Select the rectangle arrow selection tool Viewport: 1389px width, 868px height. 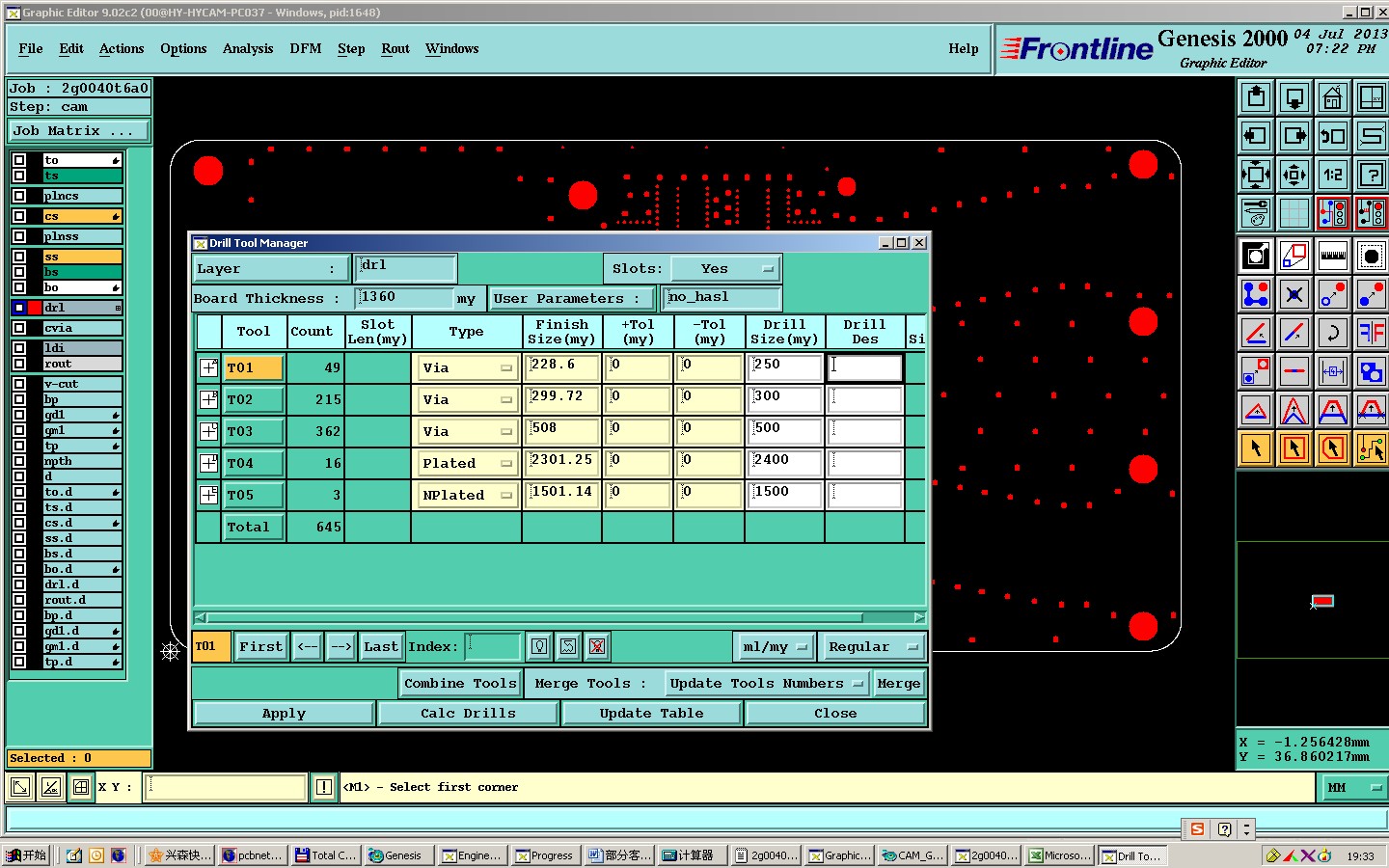(1294, 448)
